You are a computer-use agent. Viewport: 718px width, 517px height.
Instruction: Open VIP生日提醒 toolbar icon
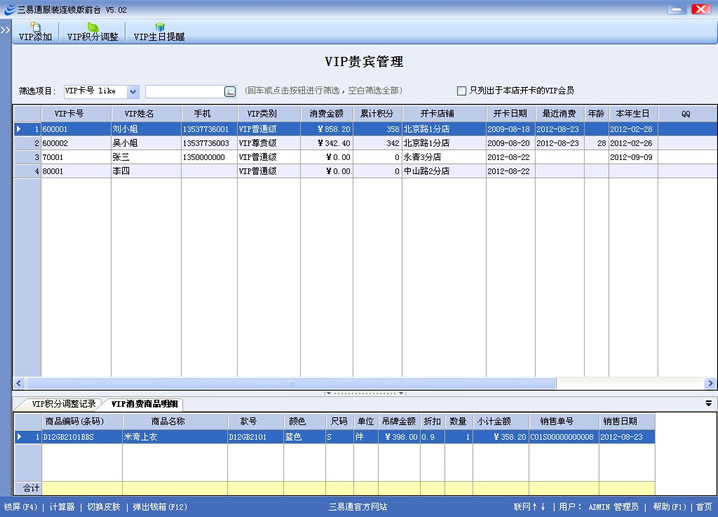pos(159,32)
